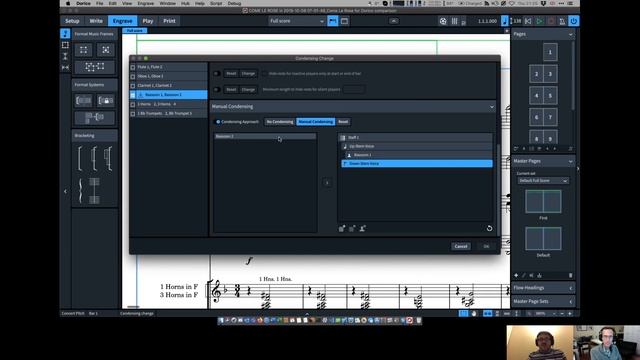Collapse the left panel with the arrow
The image size is (640, 360).
[x=65, y=191]
